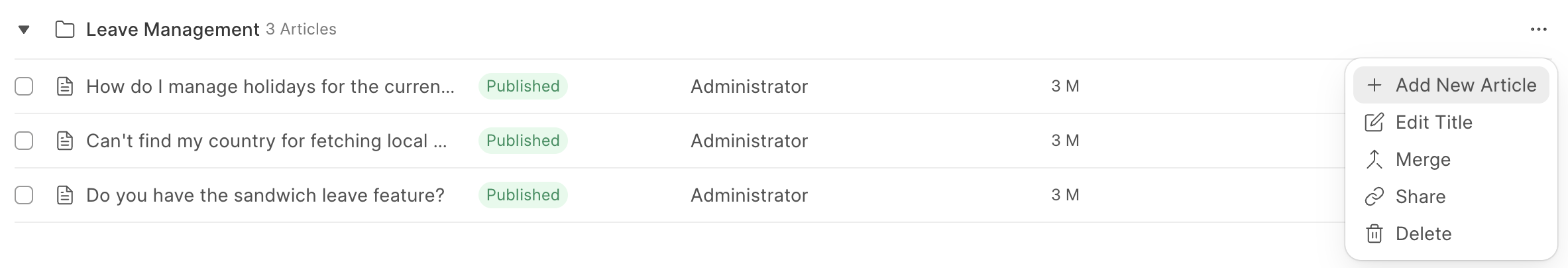Click the Leave Management folder icon
This screenshot has width=1568, height=268.
pyautogui.click(x=64, y=29)
